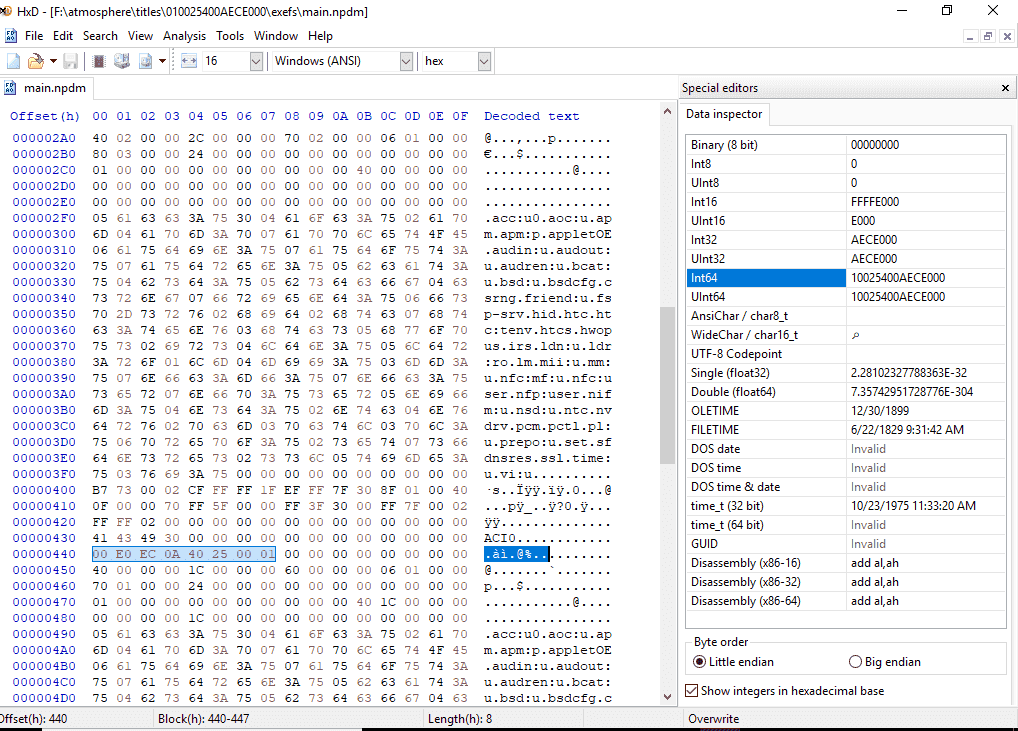Open the Tools menu

pos(230,36)
